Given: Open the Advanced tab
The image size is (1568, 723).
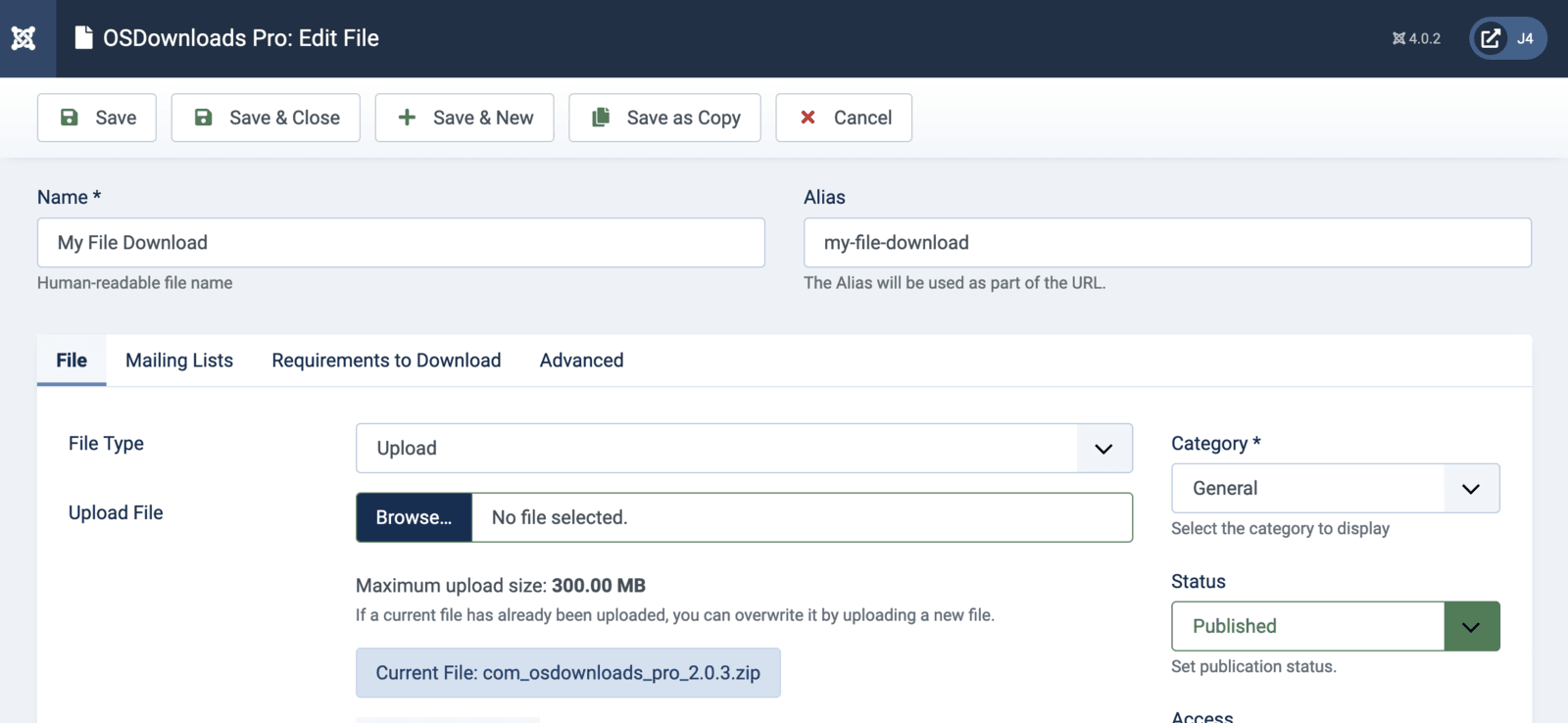Looking at the screenshot, I should [581, 361].
